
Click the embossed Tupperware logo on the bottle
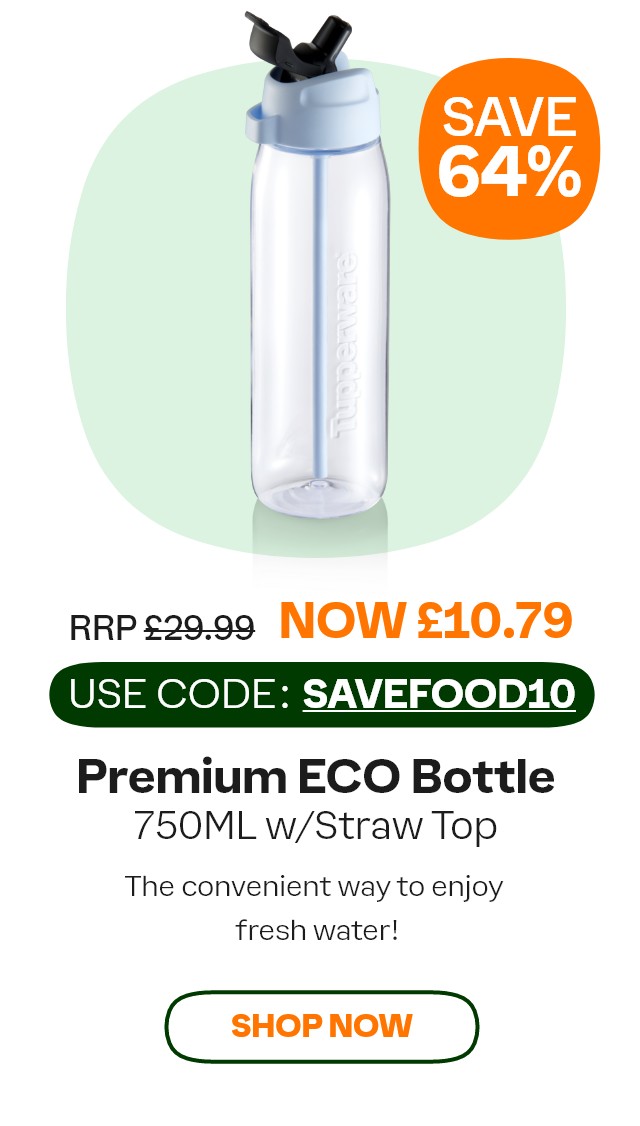[345, 343]
